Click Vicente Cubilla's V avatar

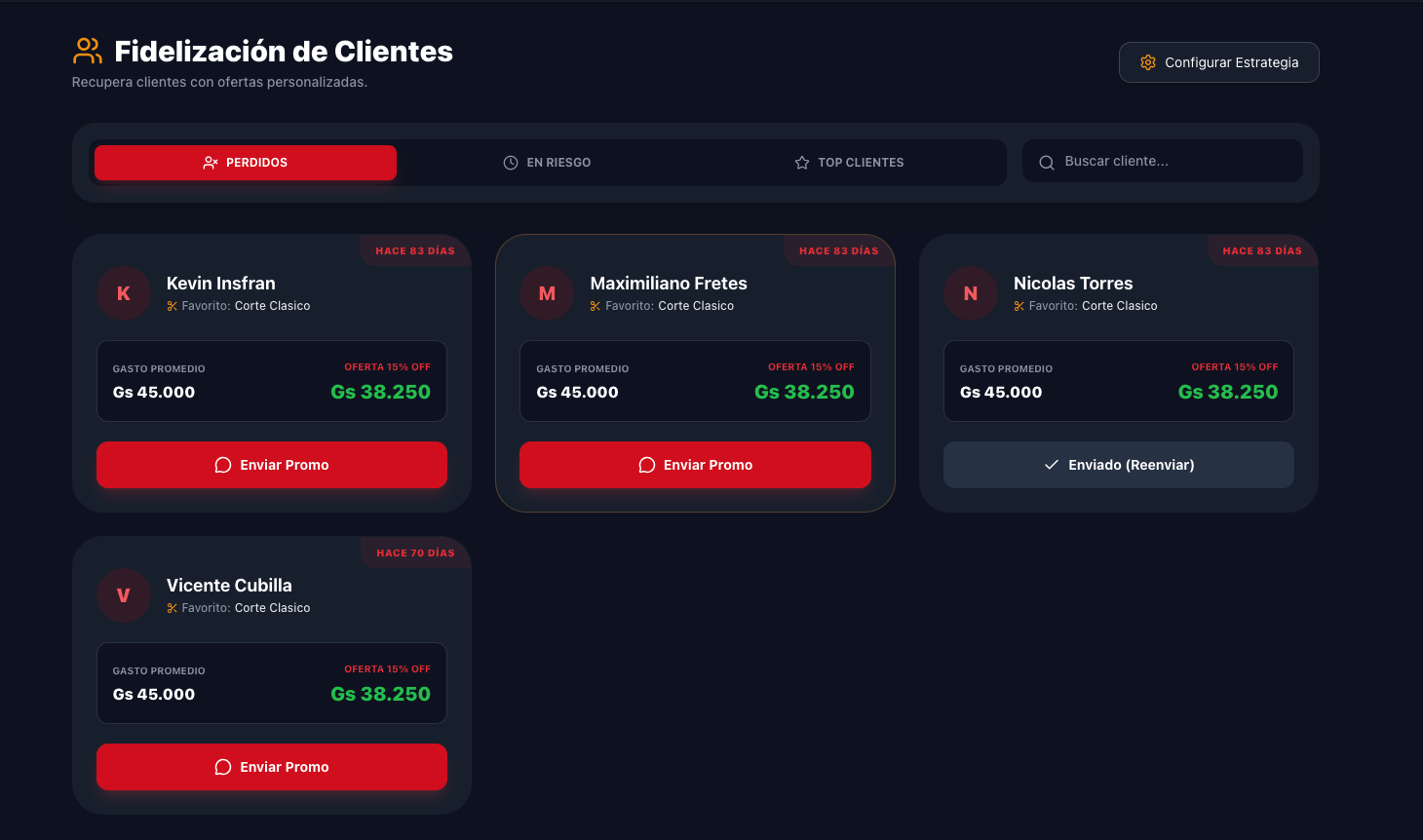(124, 595)
